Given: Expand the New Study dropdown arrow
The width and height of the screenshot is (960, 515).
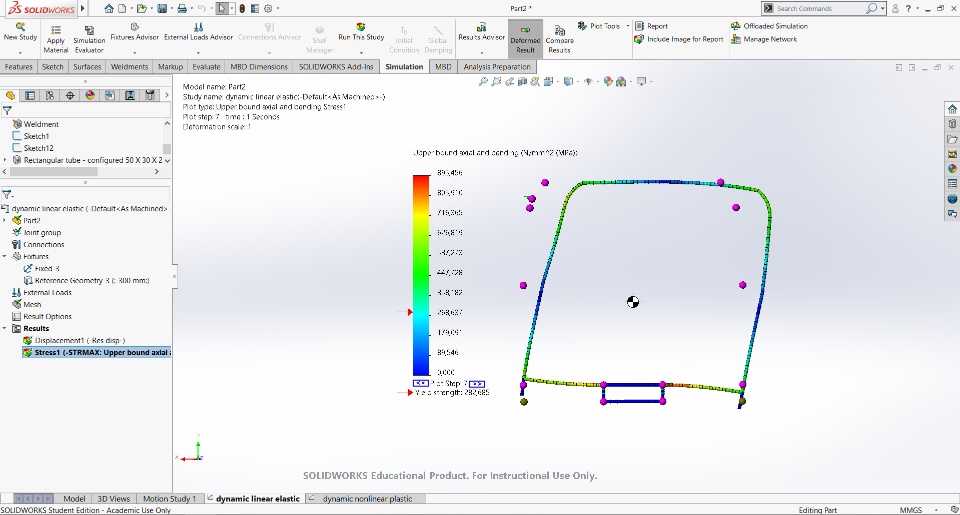Looking at the screenshot, I should [20, 53].
